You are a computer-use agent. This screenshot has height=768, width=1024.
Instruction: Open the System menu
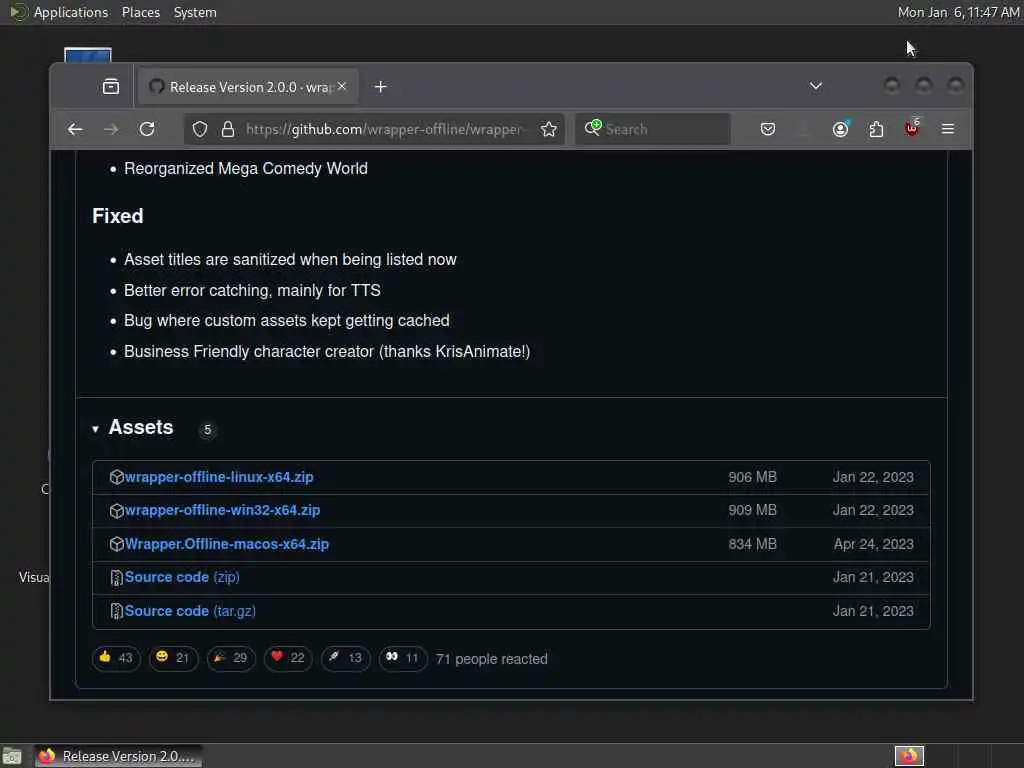[195, 12]
